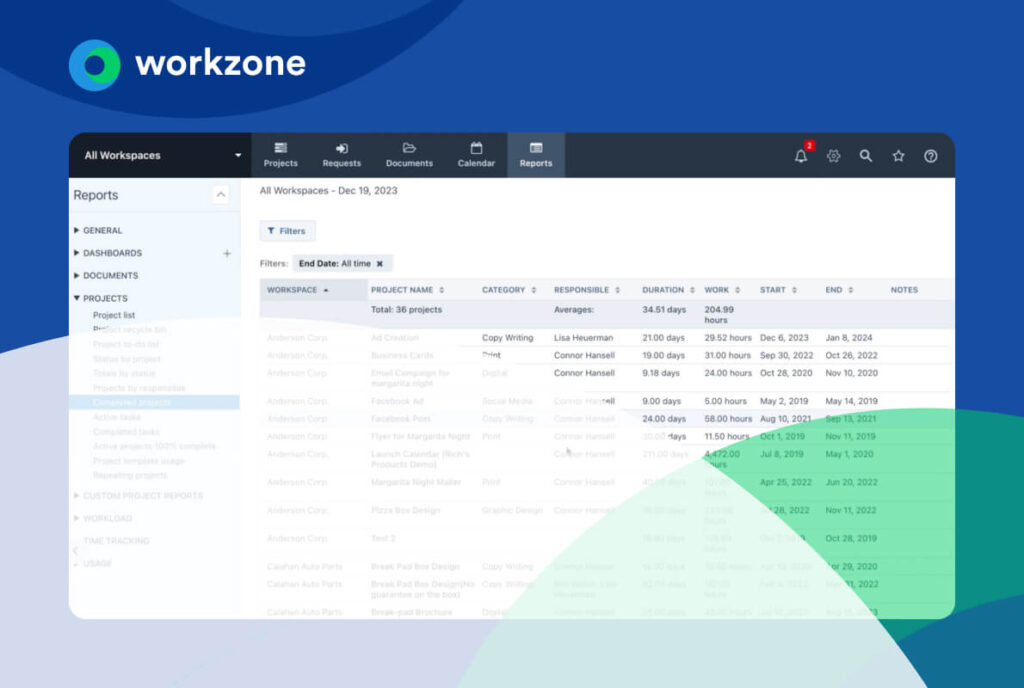
Task: Select the Nov 10, 2020 end date
Action: point(851,373)
